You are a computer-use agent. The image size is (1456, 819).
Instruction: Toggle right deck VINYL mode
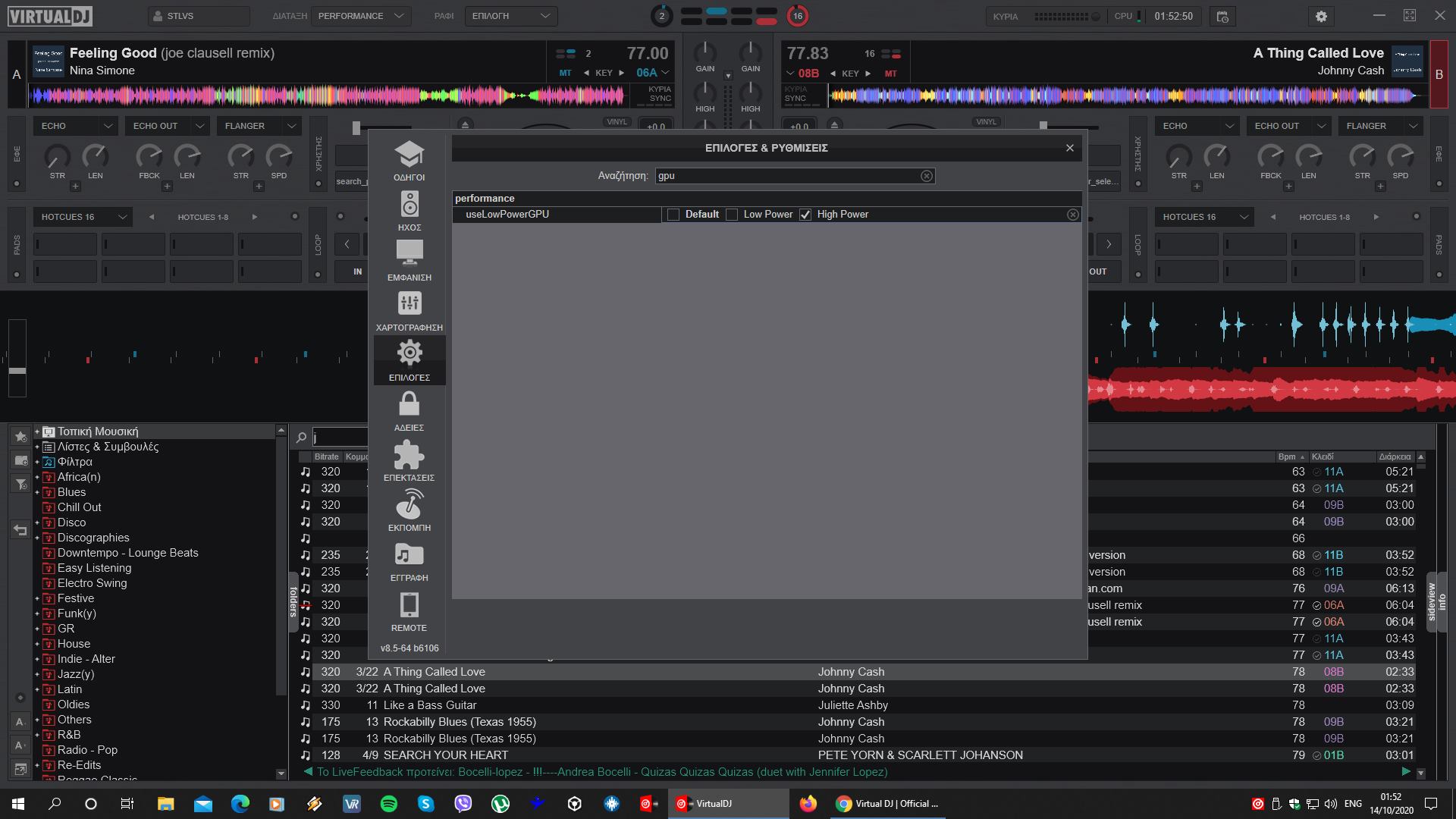(x=986, y=122)
